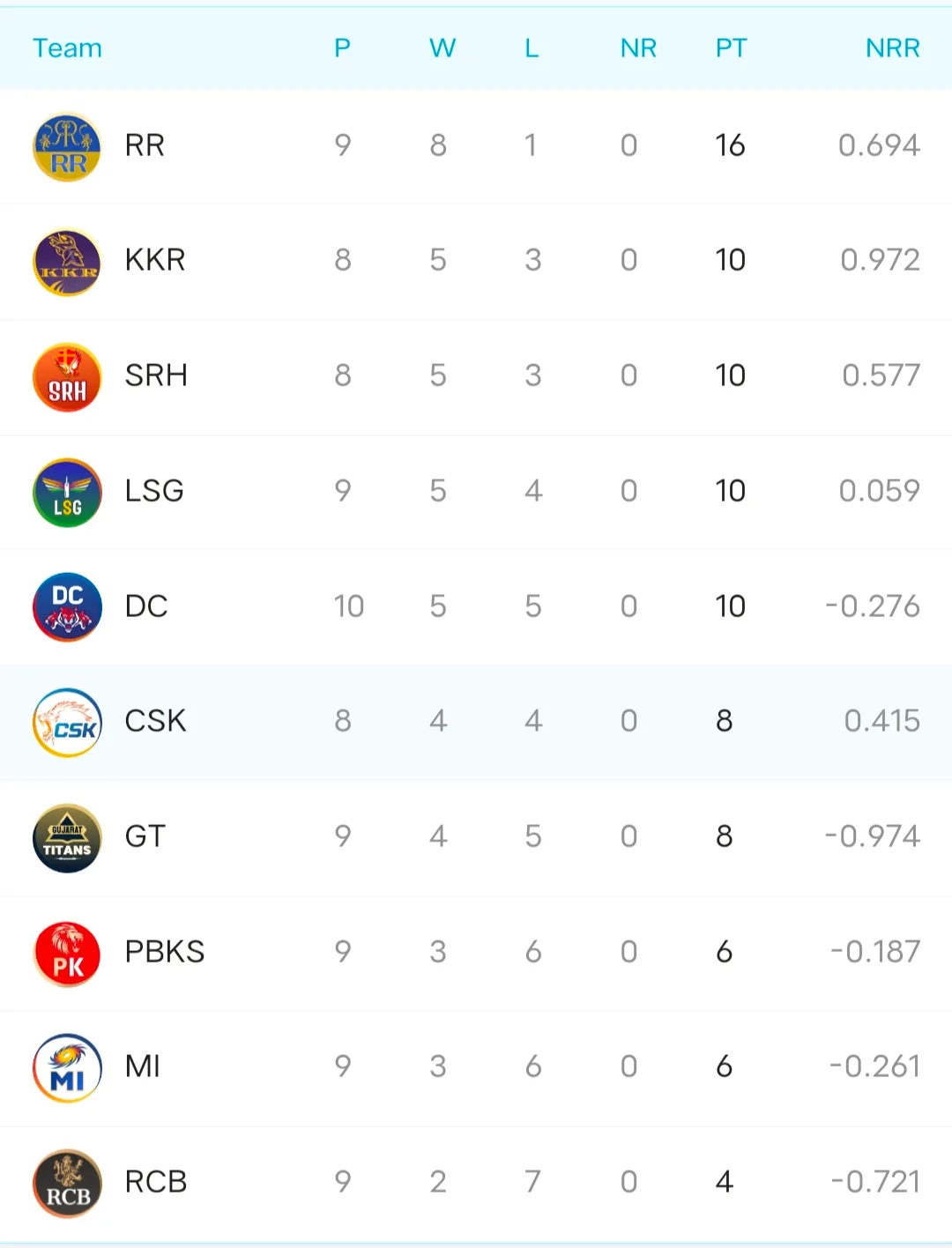The height and width of the screenshot is (1248, 952).
Task: Sort standings by PT column header
Action: click(731, 48)
